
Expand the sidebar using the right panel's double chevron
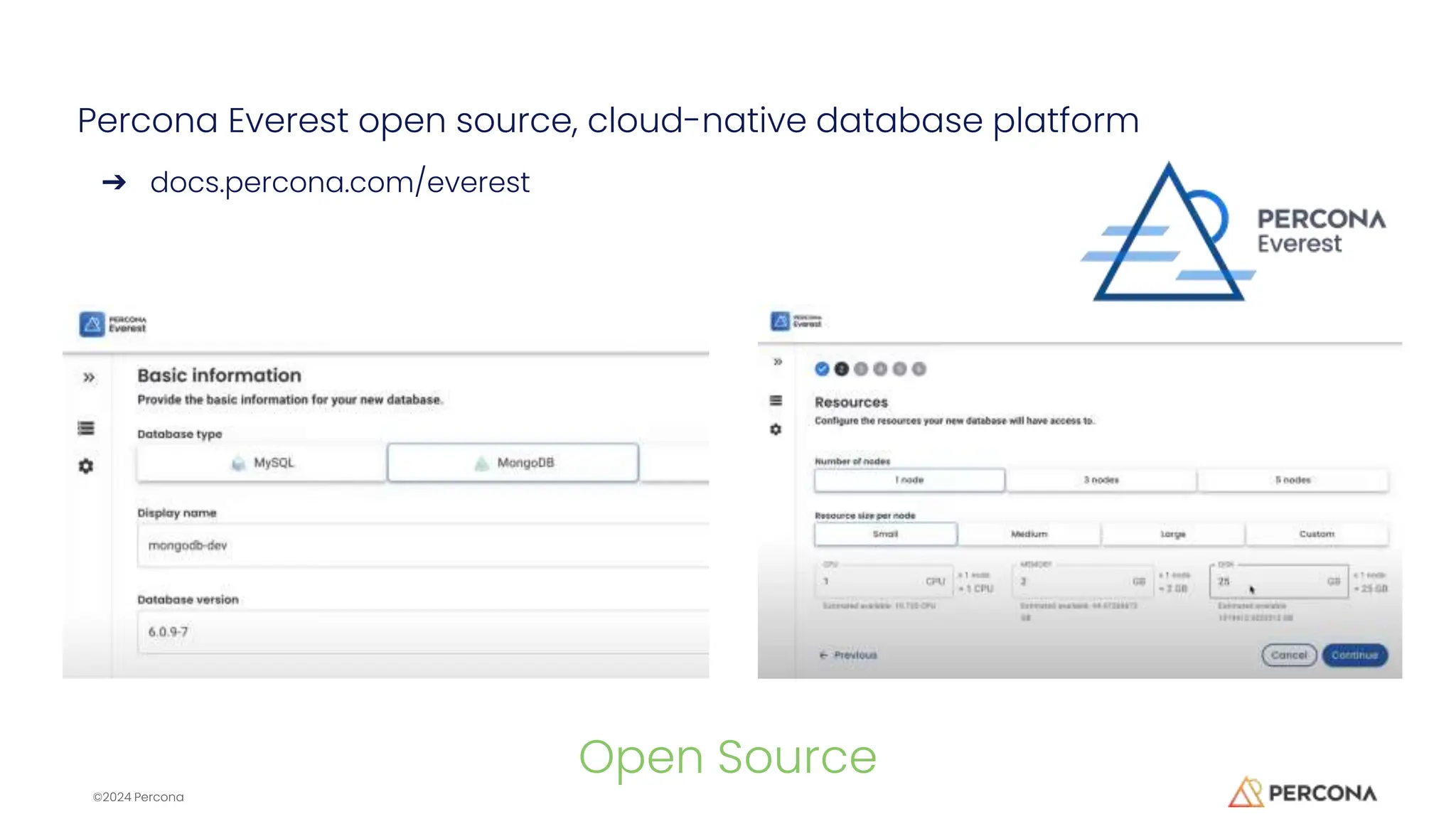click(x=778, y=362)
